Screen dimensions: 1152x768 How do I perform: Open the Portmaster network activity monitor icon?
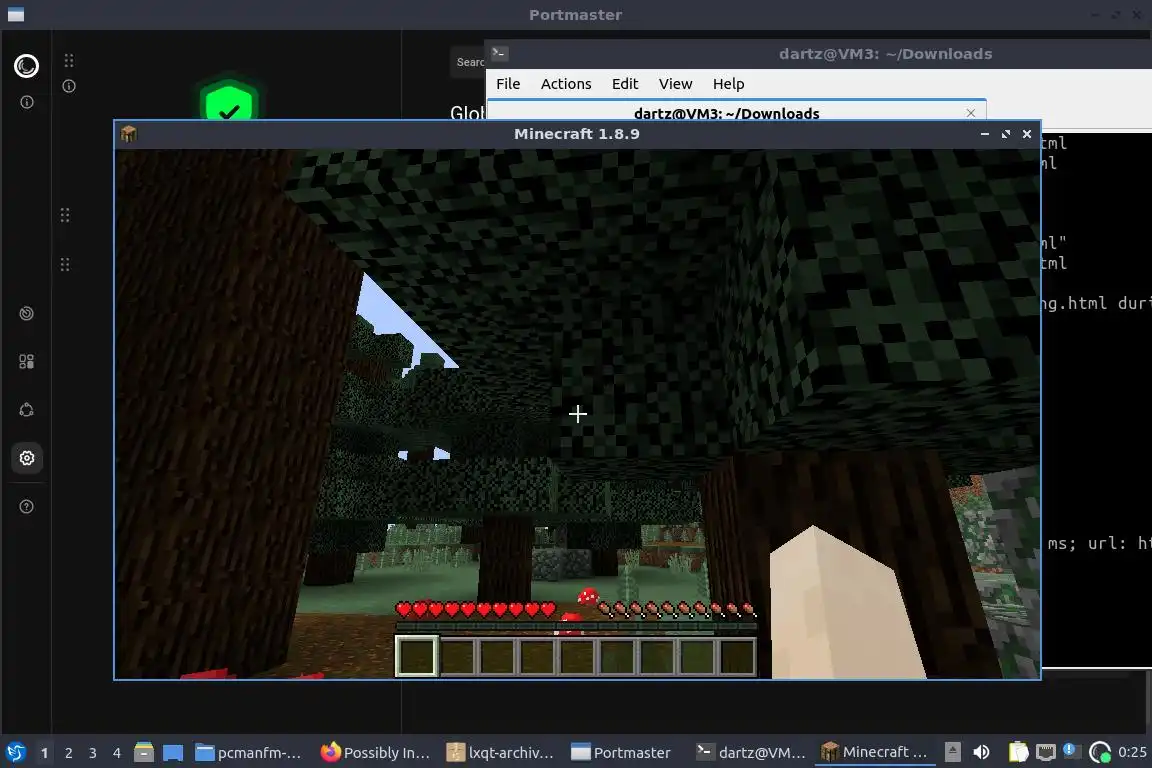click(x=26, y=314)
